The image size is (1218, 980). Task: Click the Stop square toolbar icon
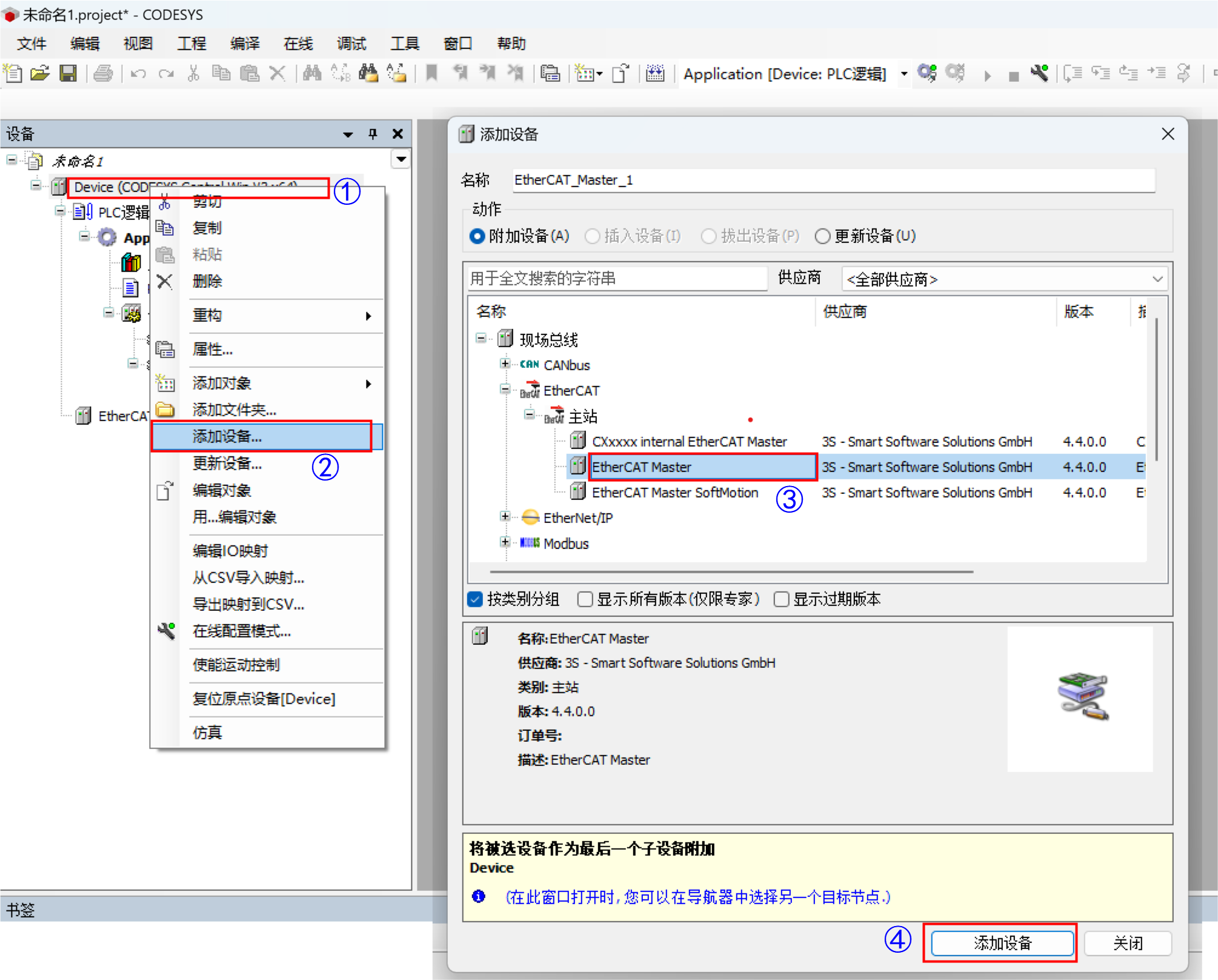click(x=1013, y=76)
